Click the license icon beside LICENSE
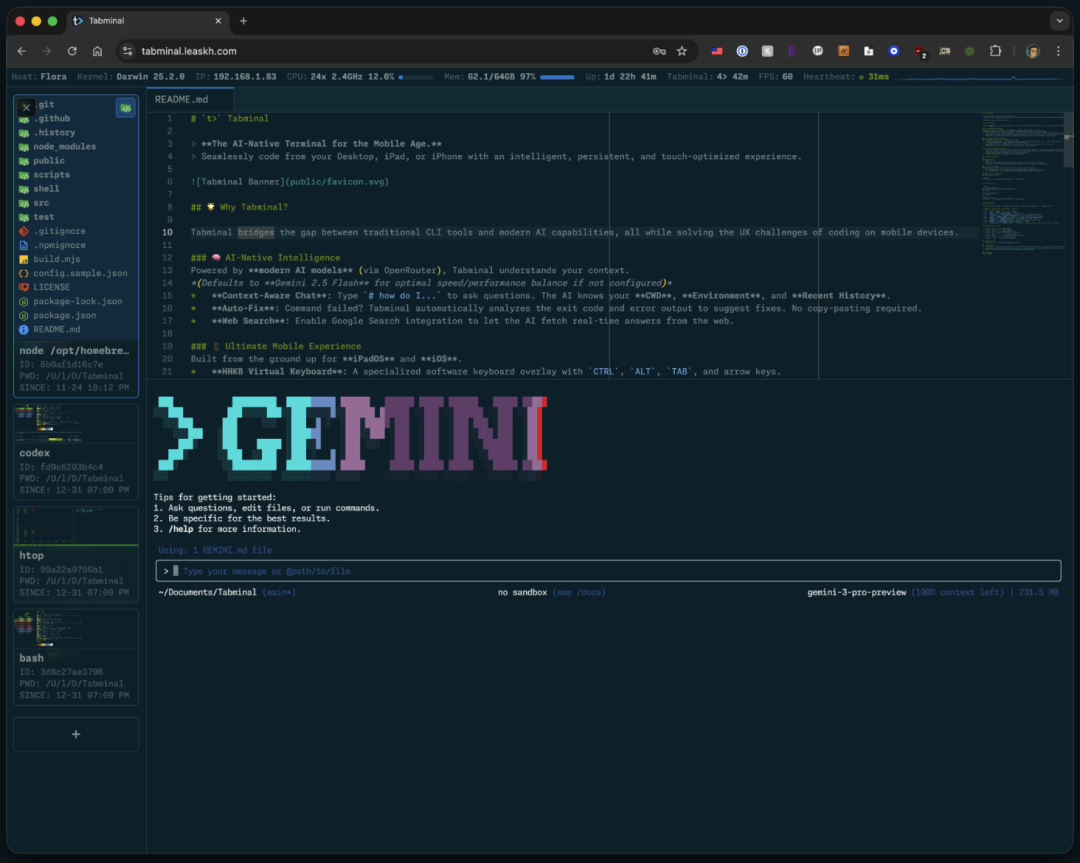This screenshot has height=863, width=1080. (x=23, y=287)
